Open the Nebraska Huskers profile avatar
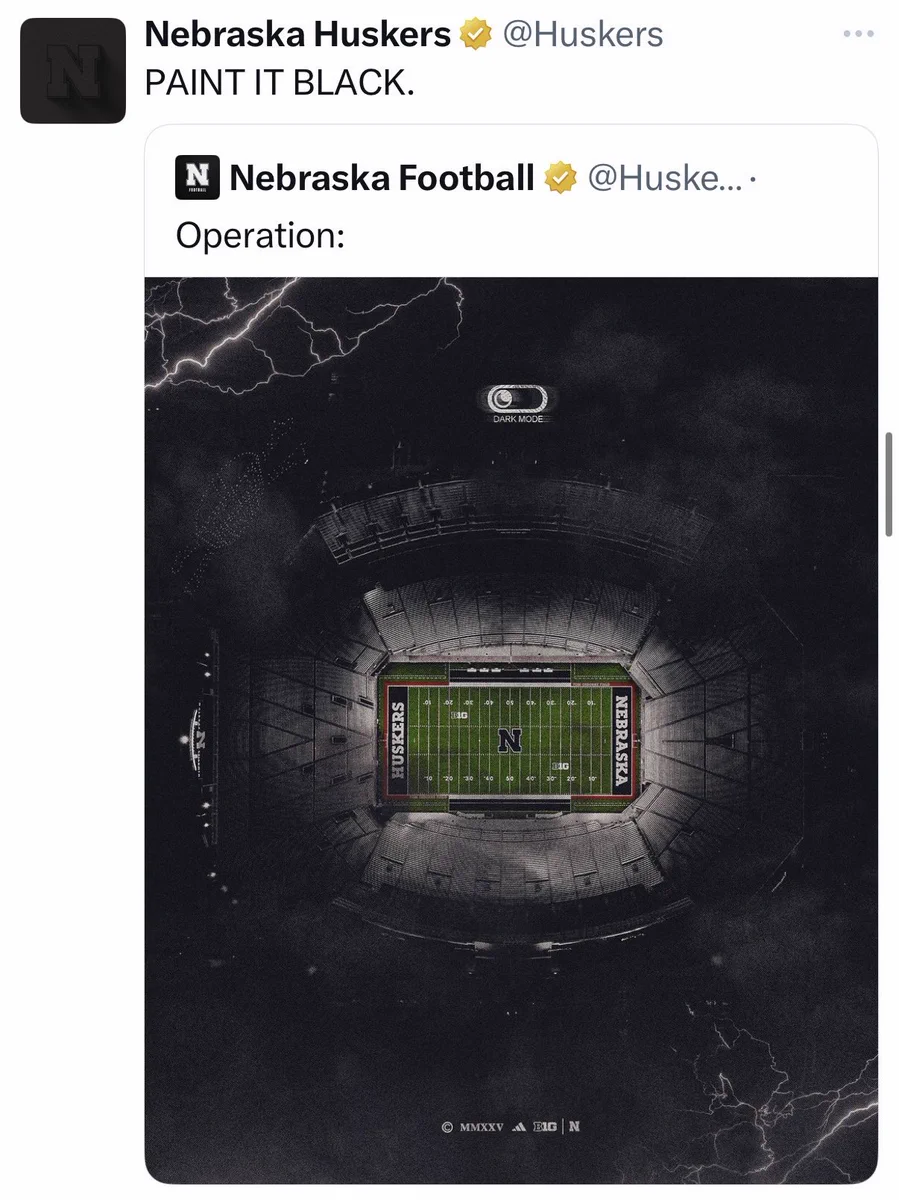 point(73,70)
